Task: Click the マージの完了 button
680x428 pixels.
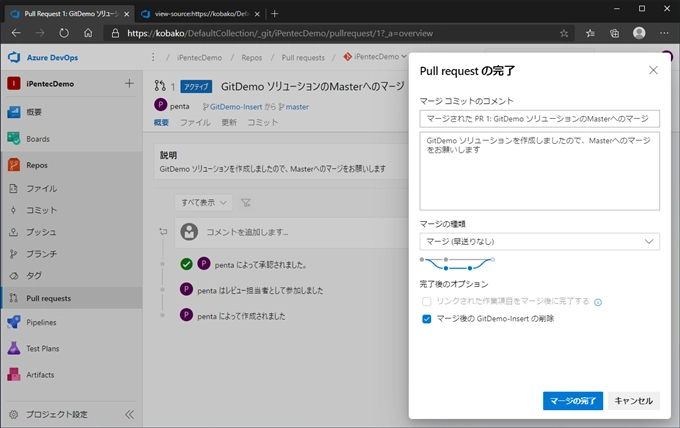Action: (573, 401)
